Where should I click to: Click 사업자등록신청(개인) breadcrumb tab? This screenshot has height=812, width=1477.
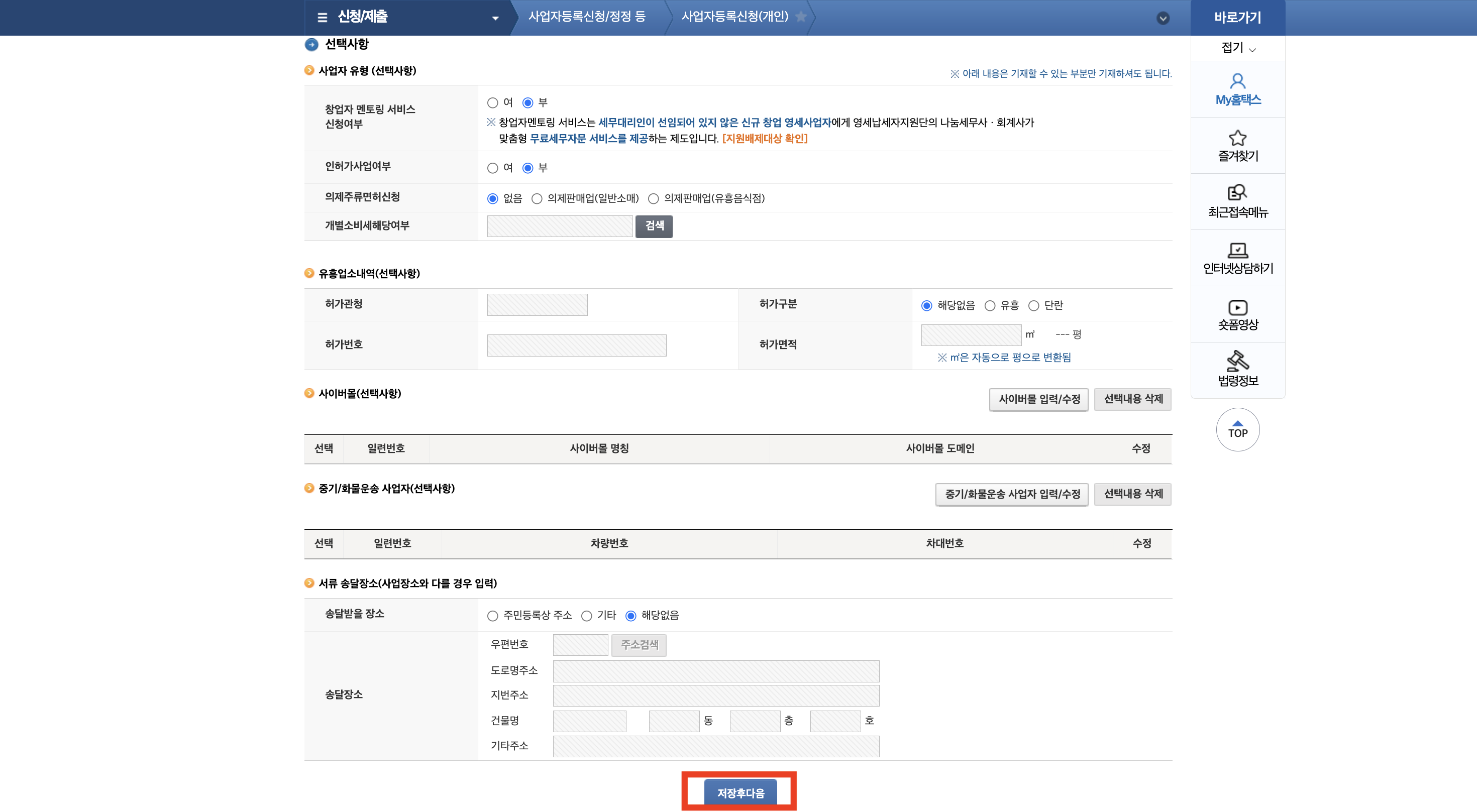pos(734,17)
